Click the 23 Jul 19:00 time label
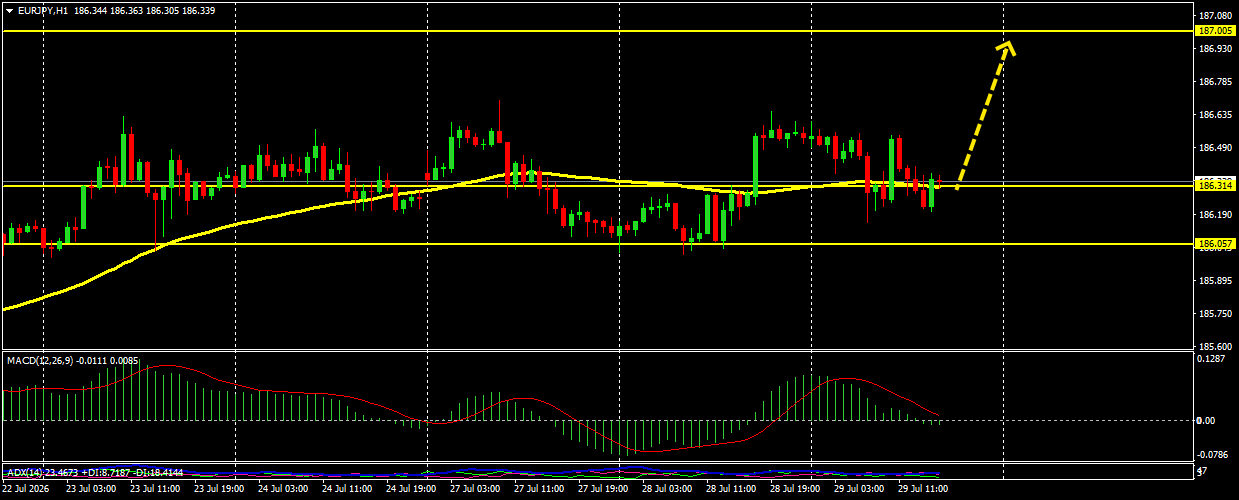Viewport: 1239px width, 500px height. pyautogui.click(x=219, y=489)
